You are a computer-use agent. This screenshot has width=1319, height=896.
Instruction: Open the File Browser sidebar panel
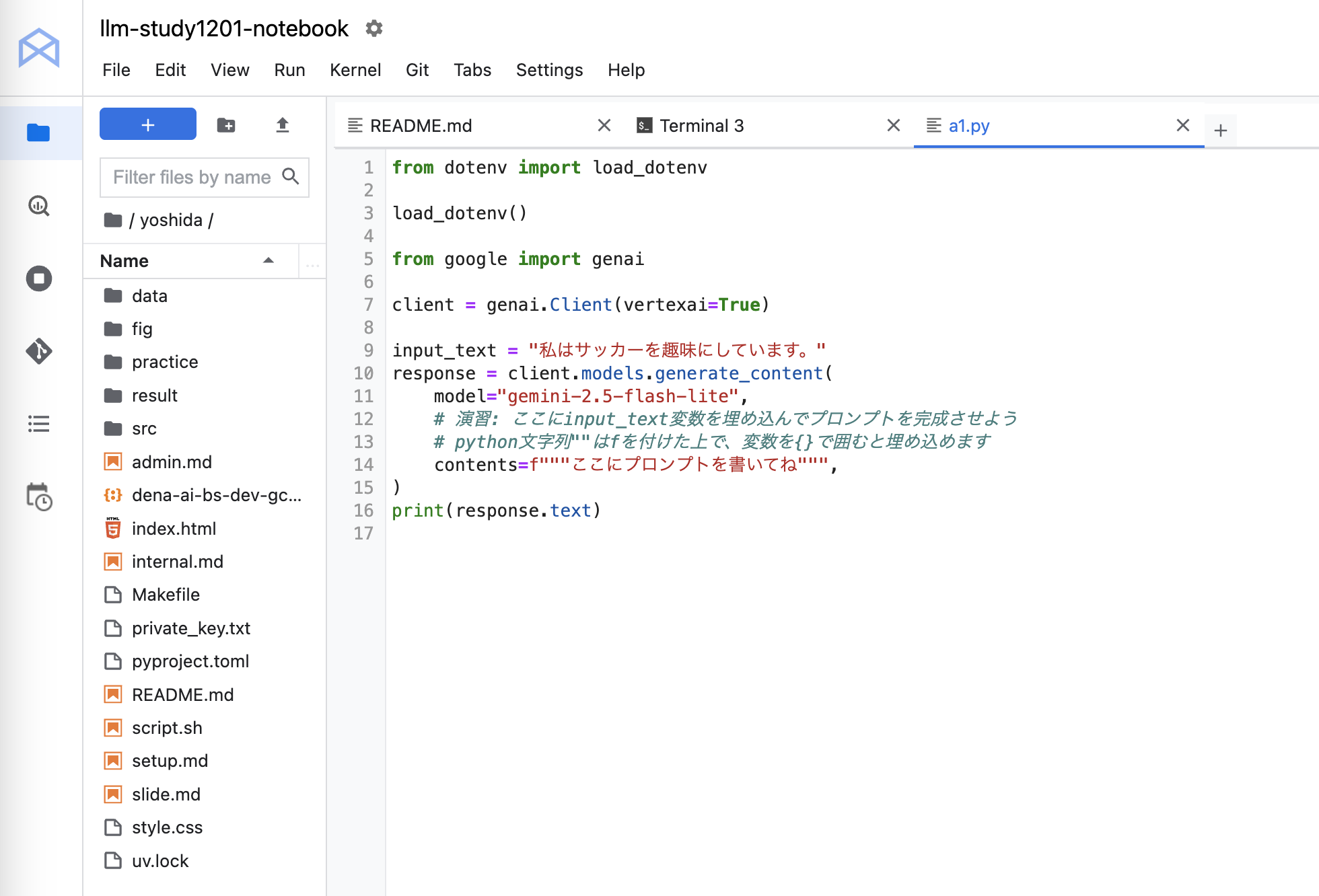pyautogui.click(x=38, y=133)
